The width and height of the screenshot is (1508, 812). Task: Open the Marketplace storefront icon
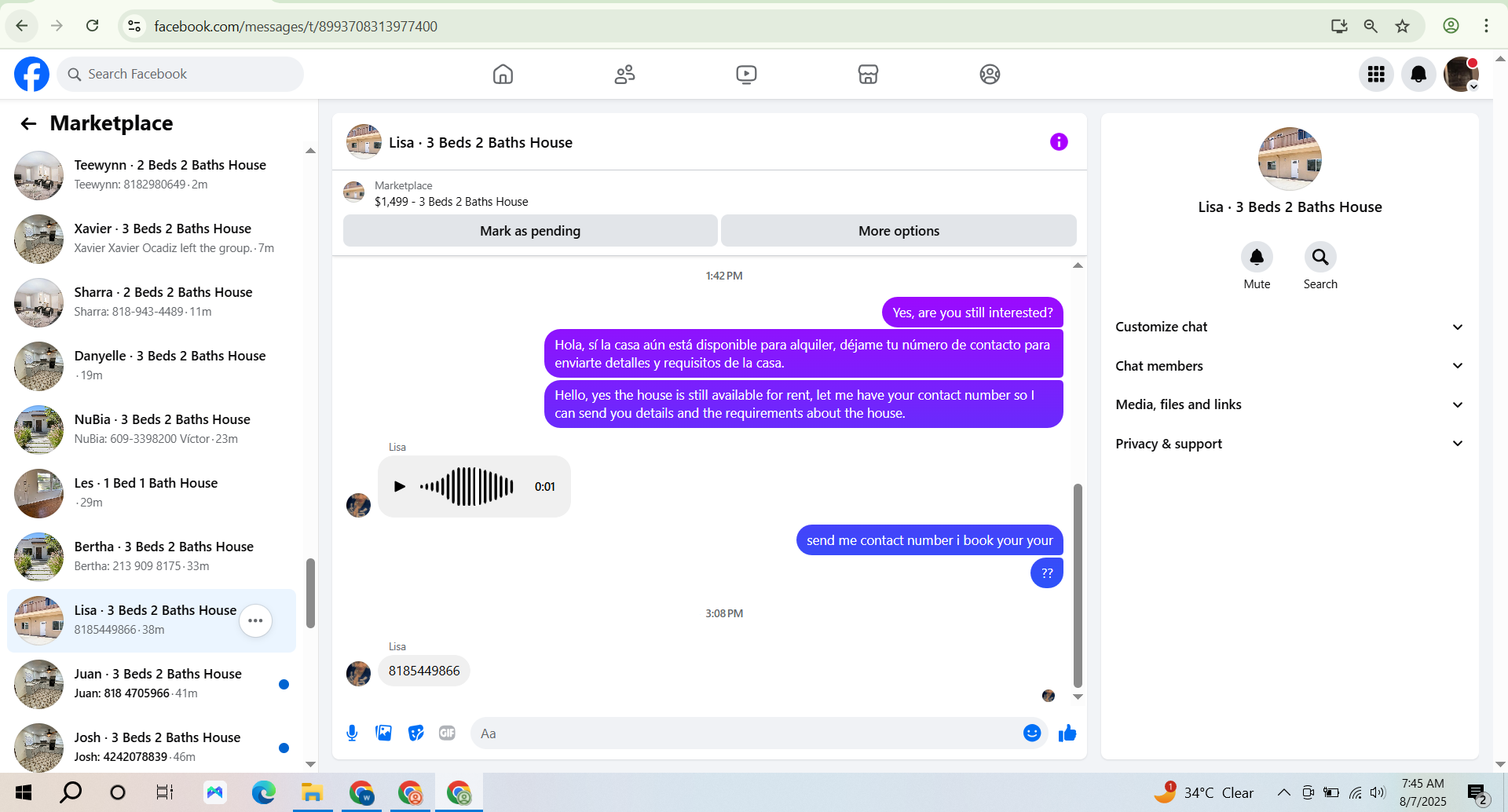click(868, 74)
